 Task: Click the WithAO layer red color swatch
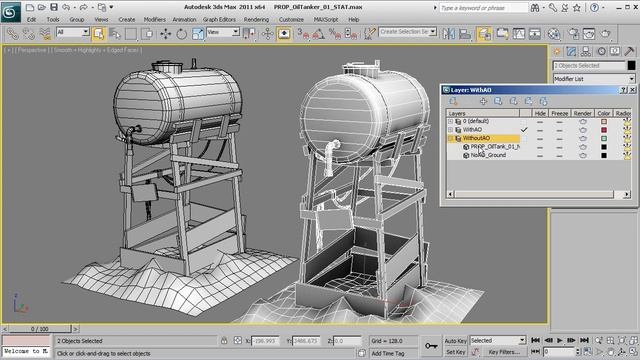[x=604, y=130]
